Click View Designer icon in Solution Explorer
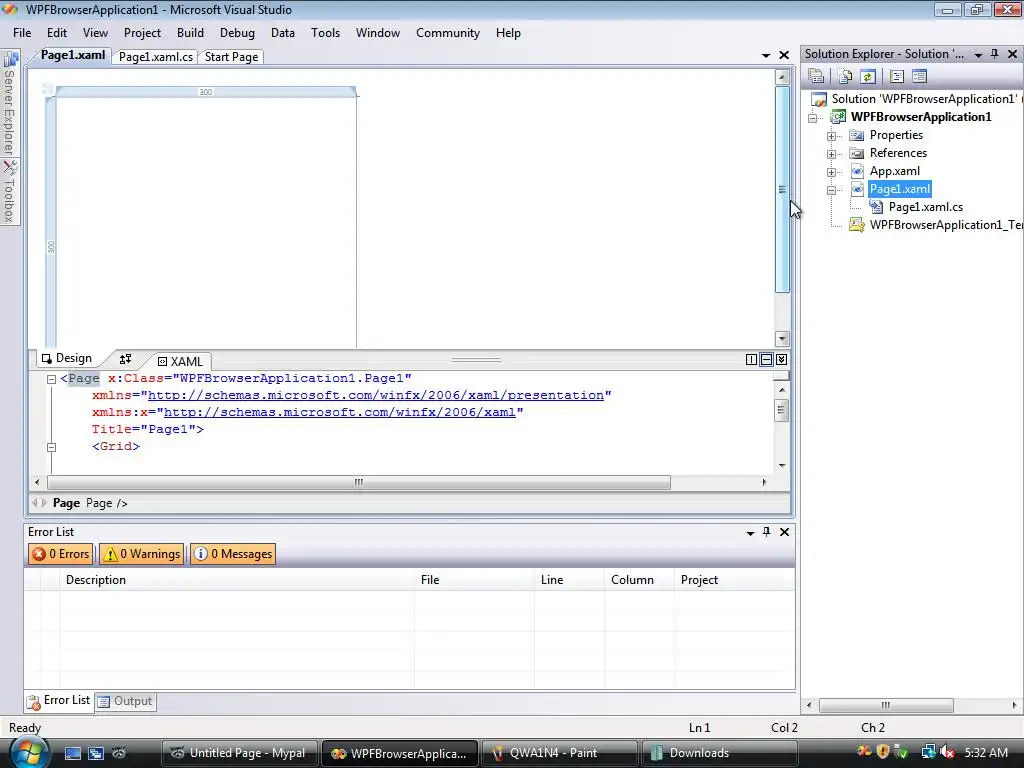 920,76
